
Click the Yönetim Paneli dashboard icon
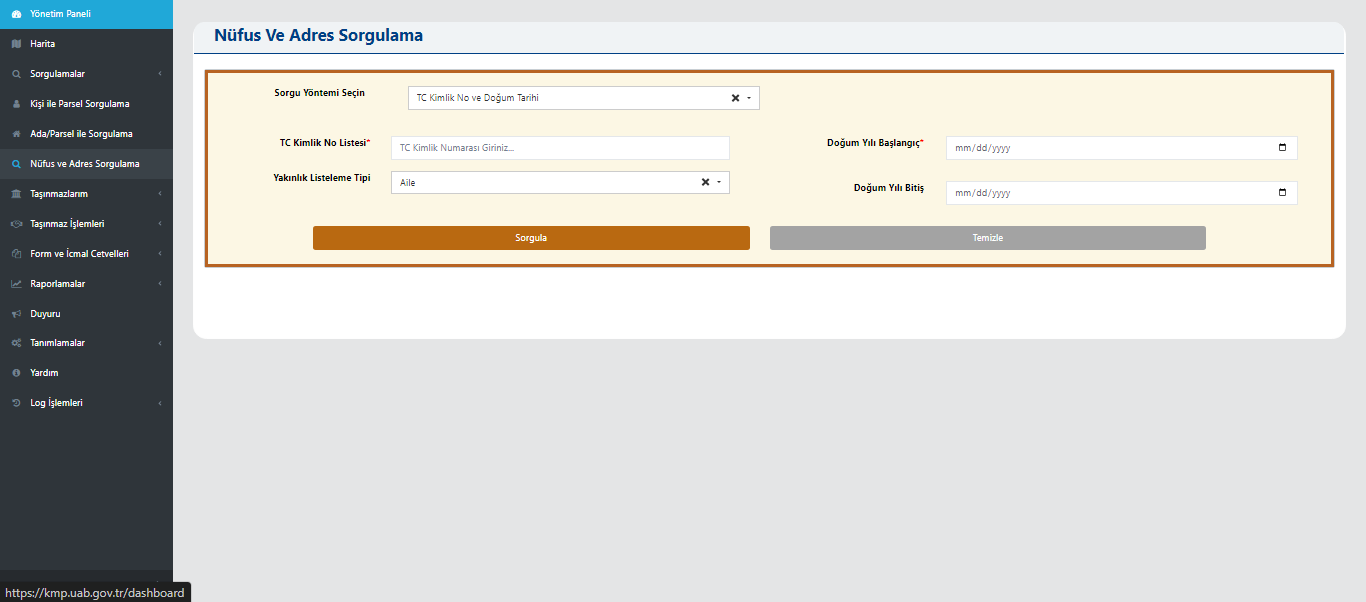(x=16, y=14)
